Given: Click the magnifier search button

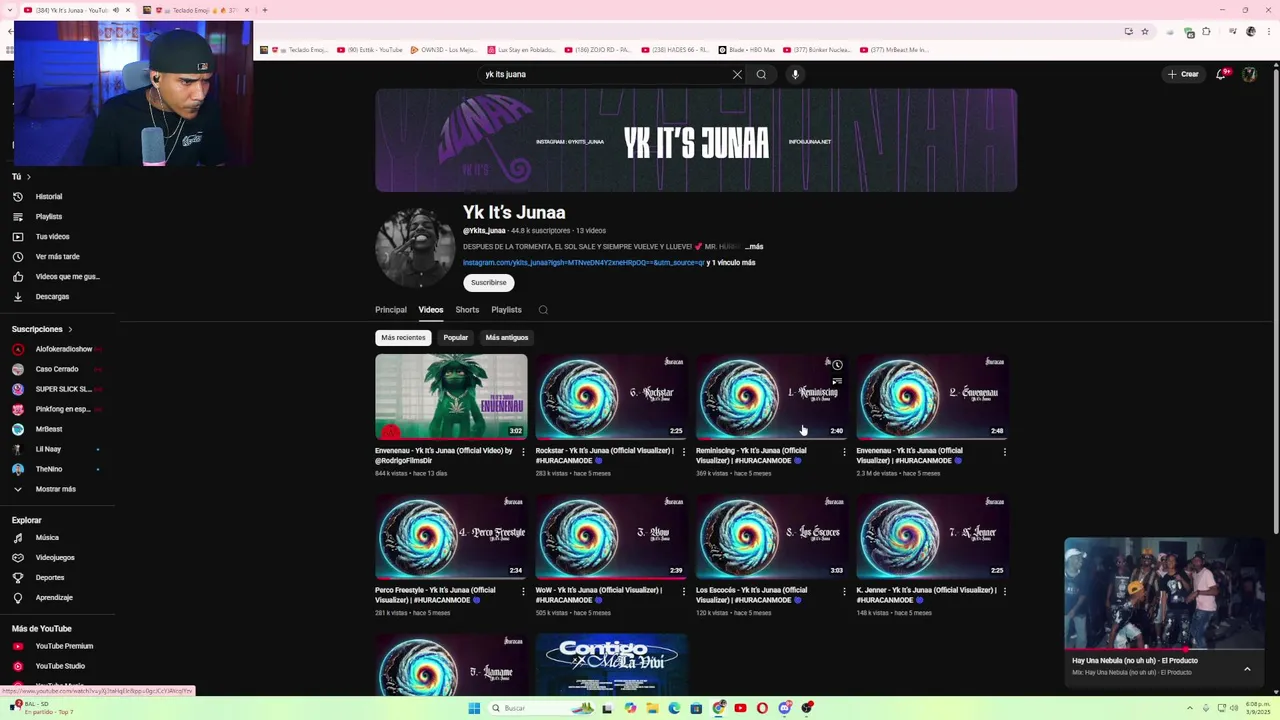Looking at the screenshot, I should pos(761,74).
